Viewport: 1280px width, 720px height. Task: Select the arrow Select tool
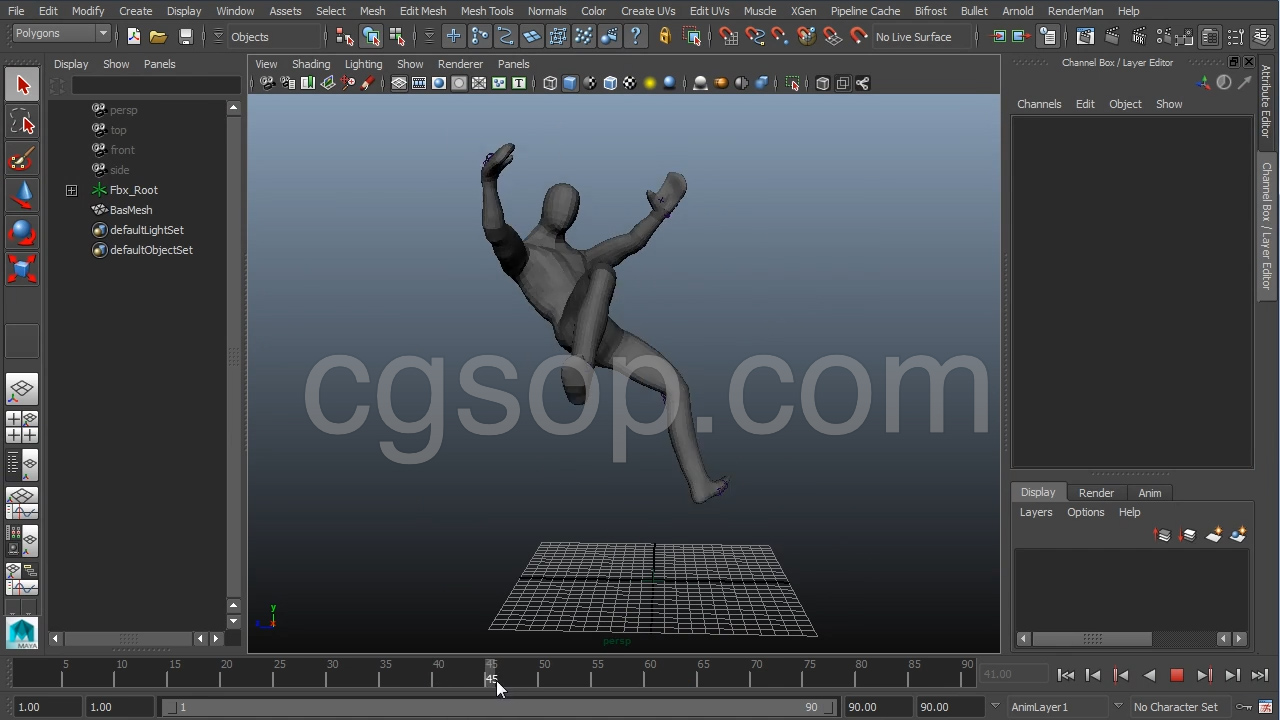click(x=22, y=85)
